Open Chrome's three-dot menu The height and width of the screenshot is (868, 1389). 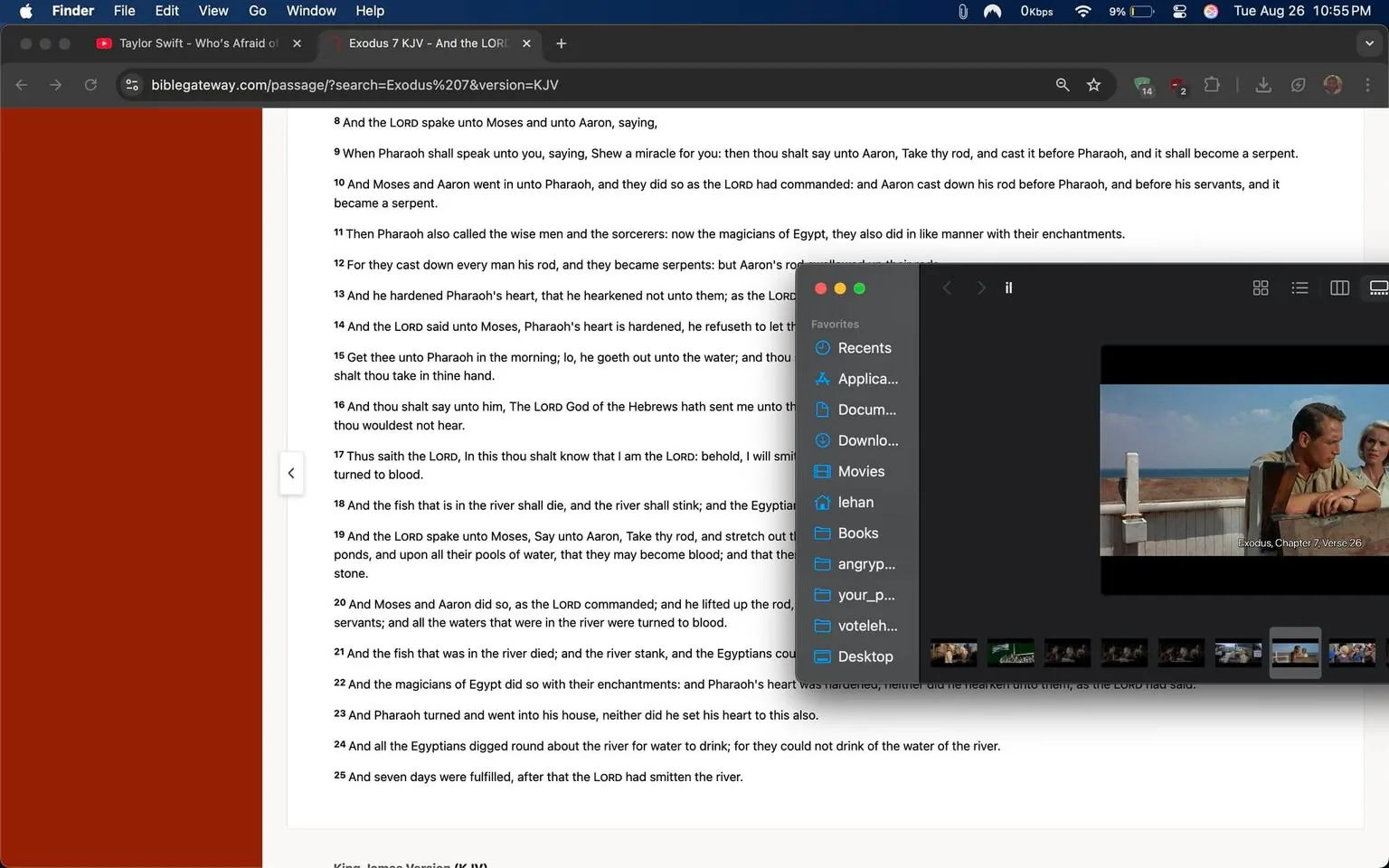1368,85
